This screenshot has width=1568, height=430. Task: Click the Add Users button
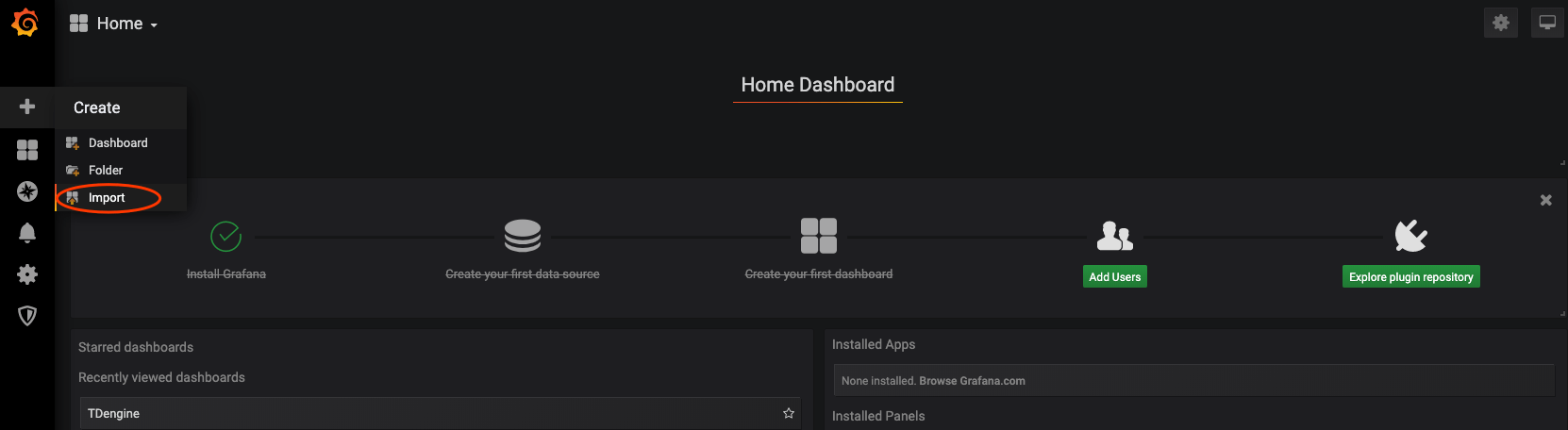pyautogui.click(x=1114, y=277)
